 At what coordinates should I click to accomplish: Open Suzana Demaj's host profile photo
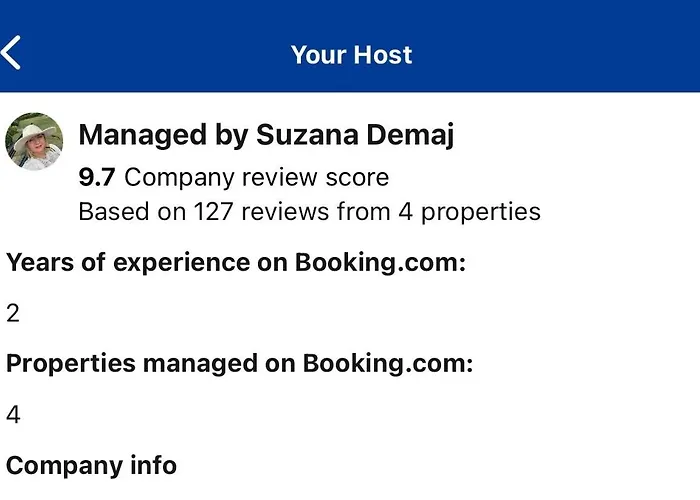(x=35, y=141)
